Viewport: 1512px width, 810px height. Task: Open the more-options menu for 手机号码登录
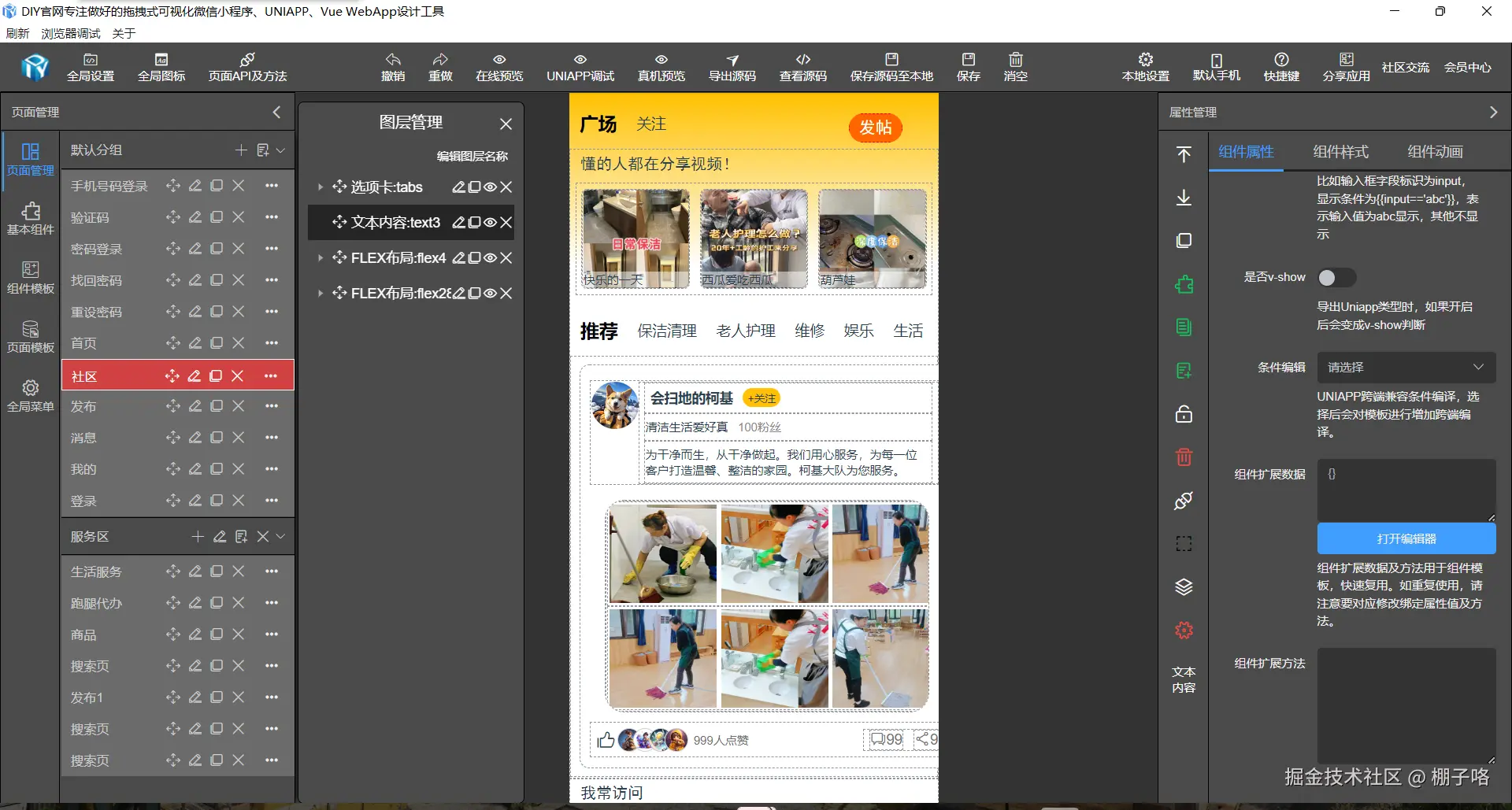(272, 186)
